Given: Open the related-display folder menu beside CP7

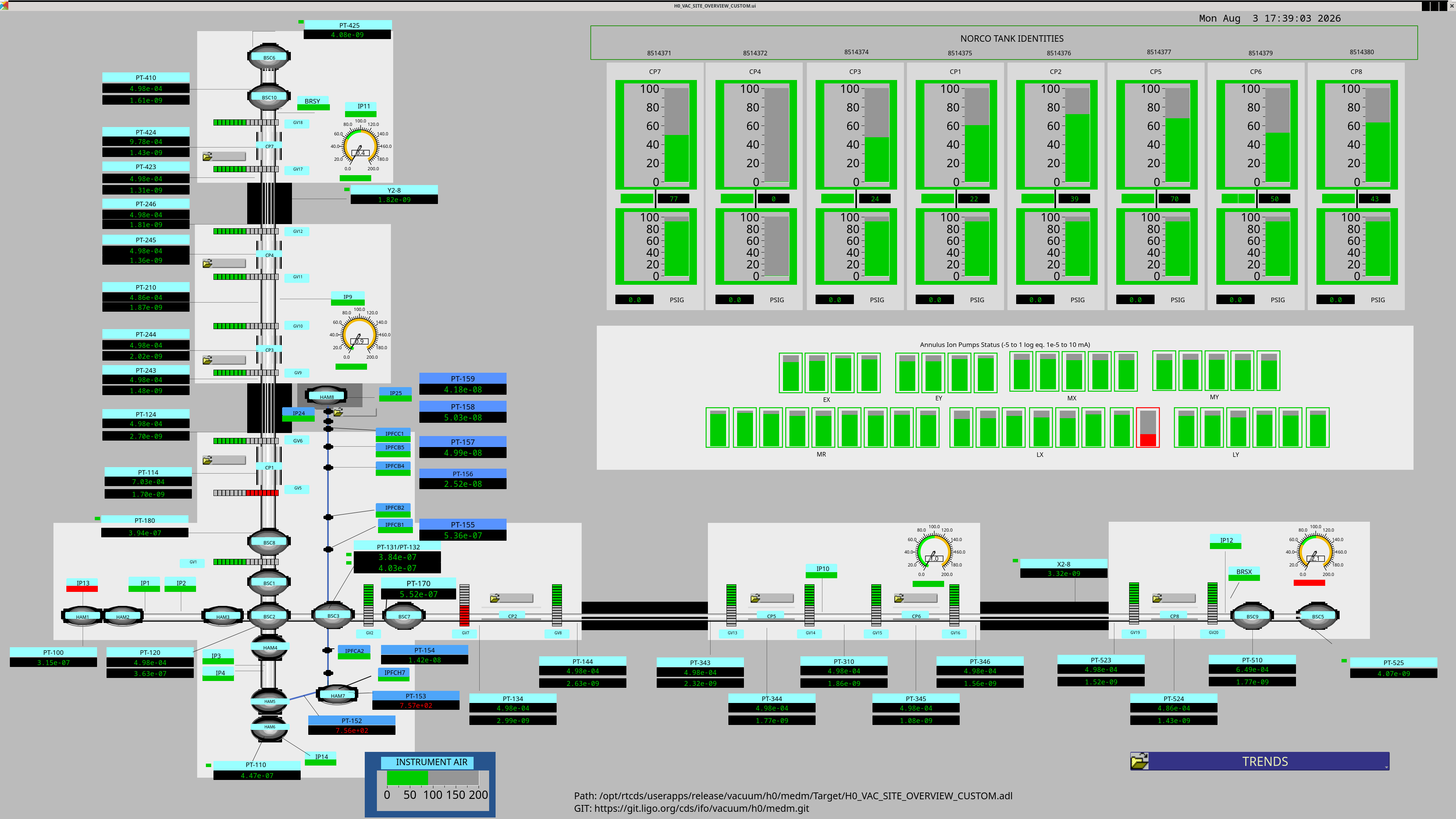Looking at the screenshot, I should coord(224,156).
